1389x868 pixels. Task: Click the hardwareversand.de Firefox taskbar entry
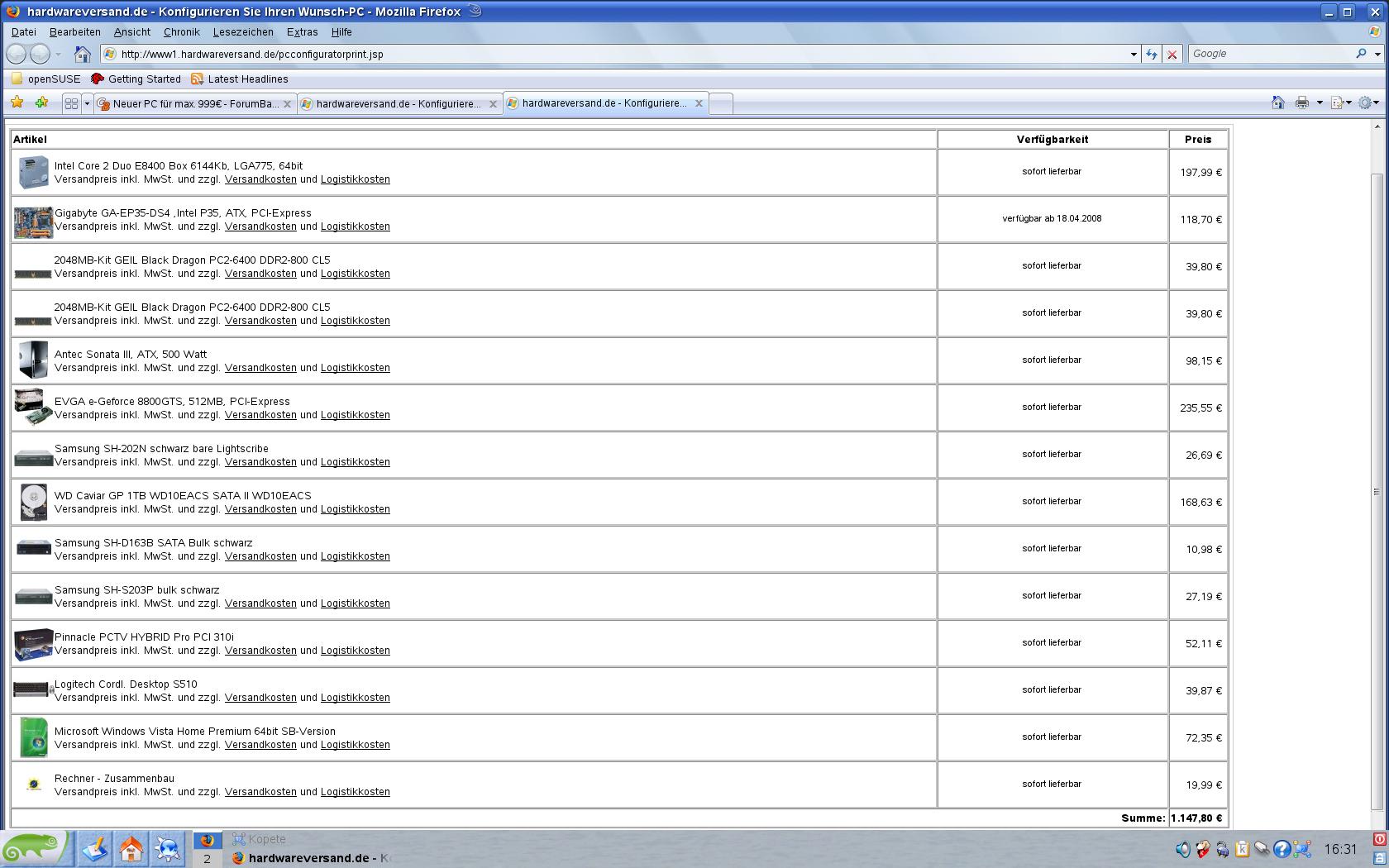click(313, 858)
